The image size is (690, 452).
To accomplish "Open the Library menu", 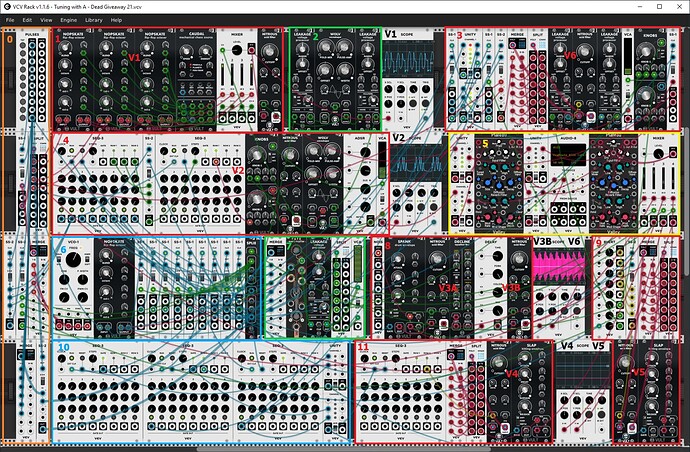I will pos(93,20).
